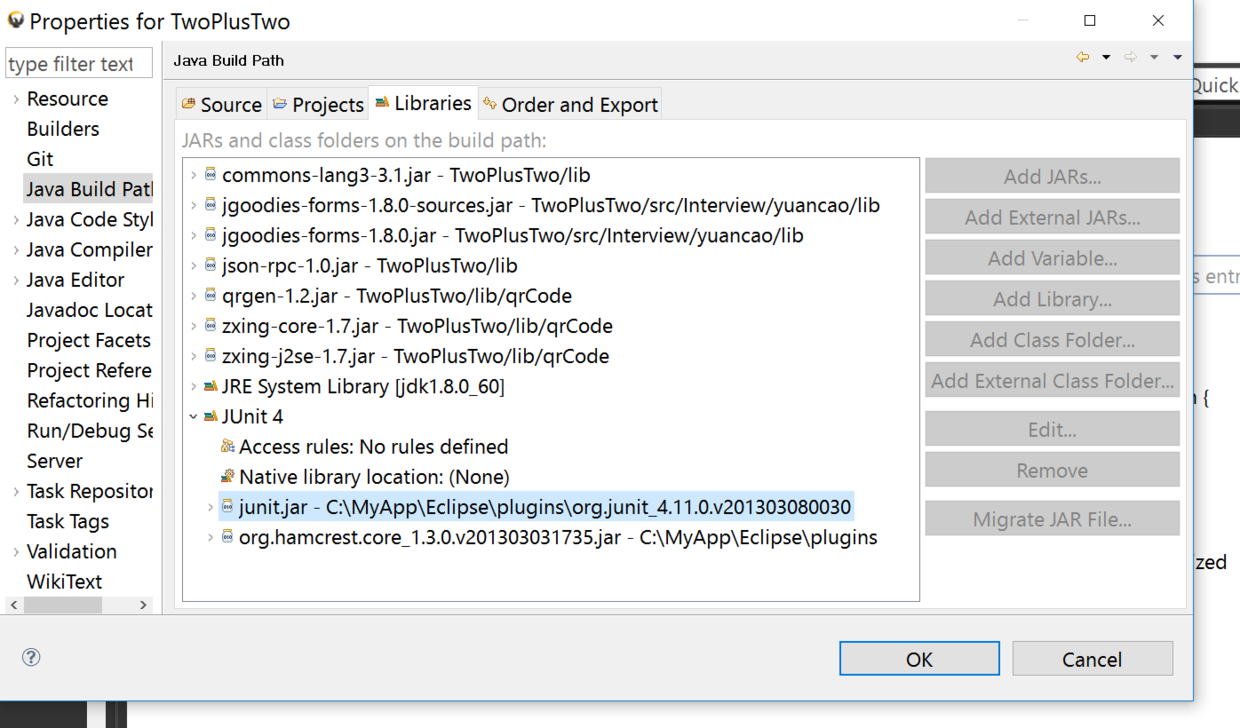
Task: Open the Order and Export tab
Action: tap(570, 104)
